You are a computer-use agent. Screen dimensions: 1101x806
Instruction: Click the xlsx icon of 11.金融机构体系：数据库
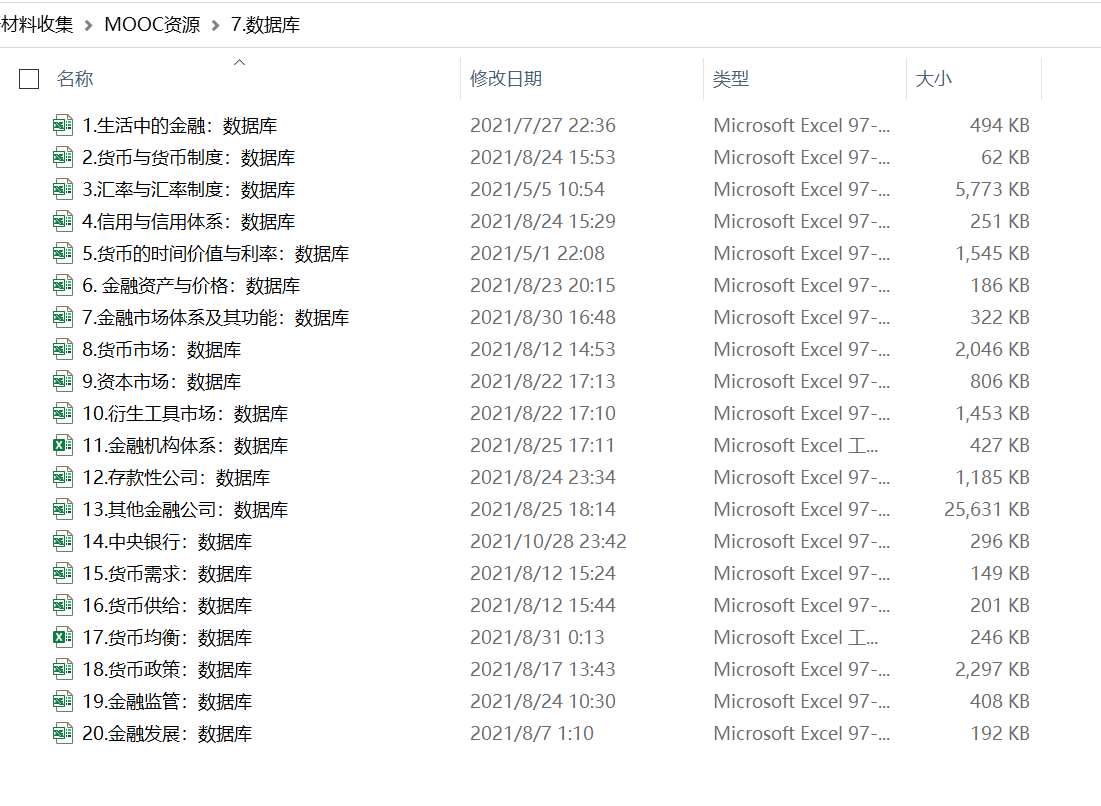point(62,446)
